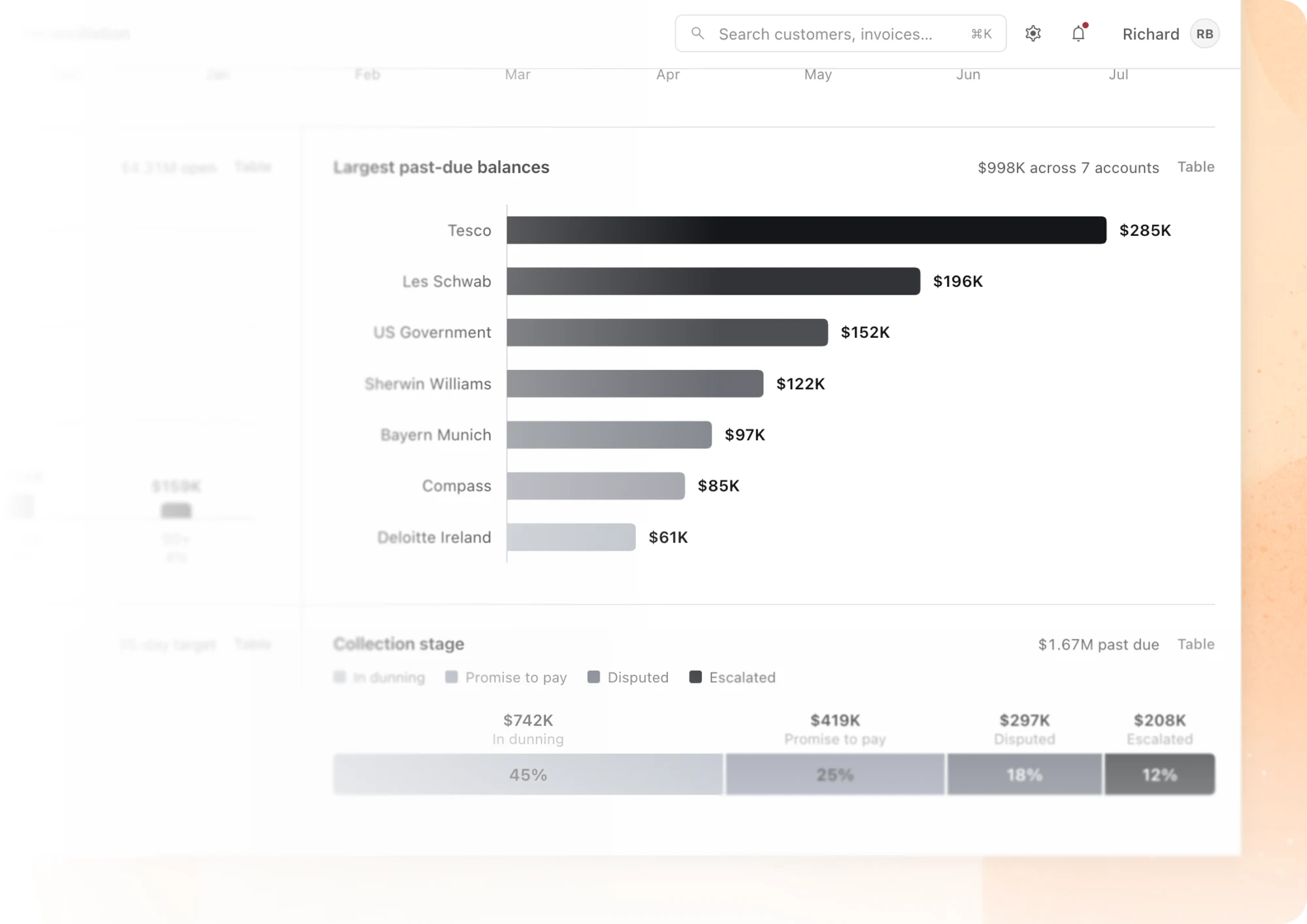Click the 'Largest past-due balances' heading
This screenshot has width=1307, height=924.
[441, 167]
